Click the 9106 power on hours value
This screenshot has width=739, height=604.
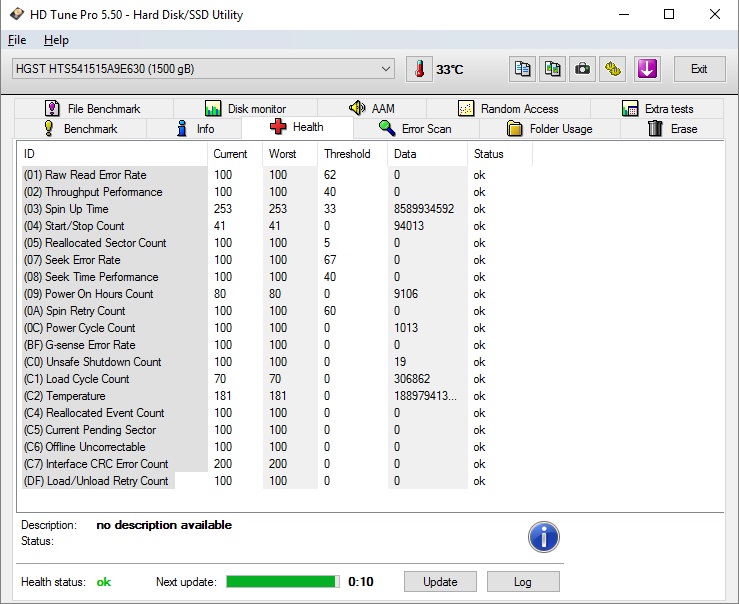pyautogui.click(x=406, y=294)
